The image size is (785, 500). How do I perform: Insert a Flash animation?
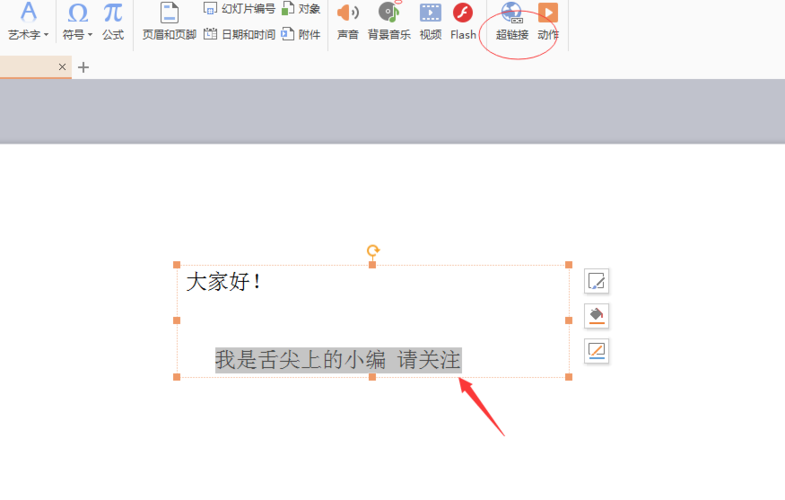[463, 21]
